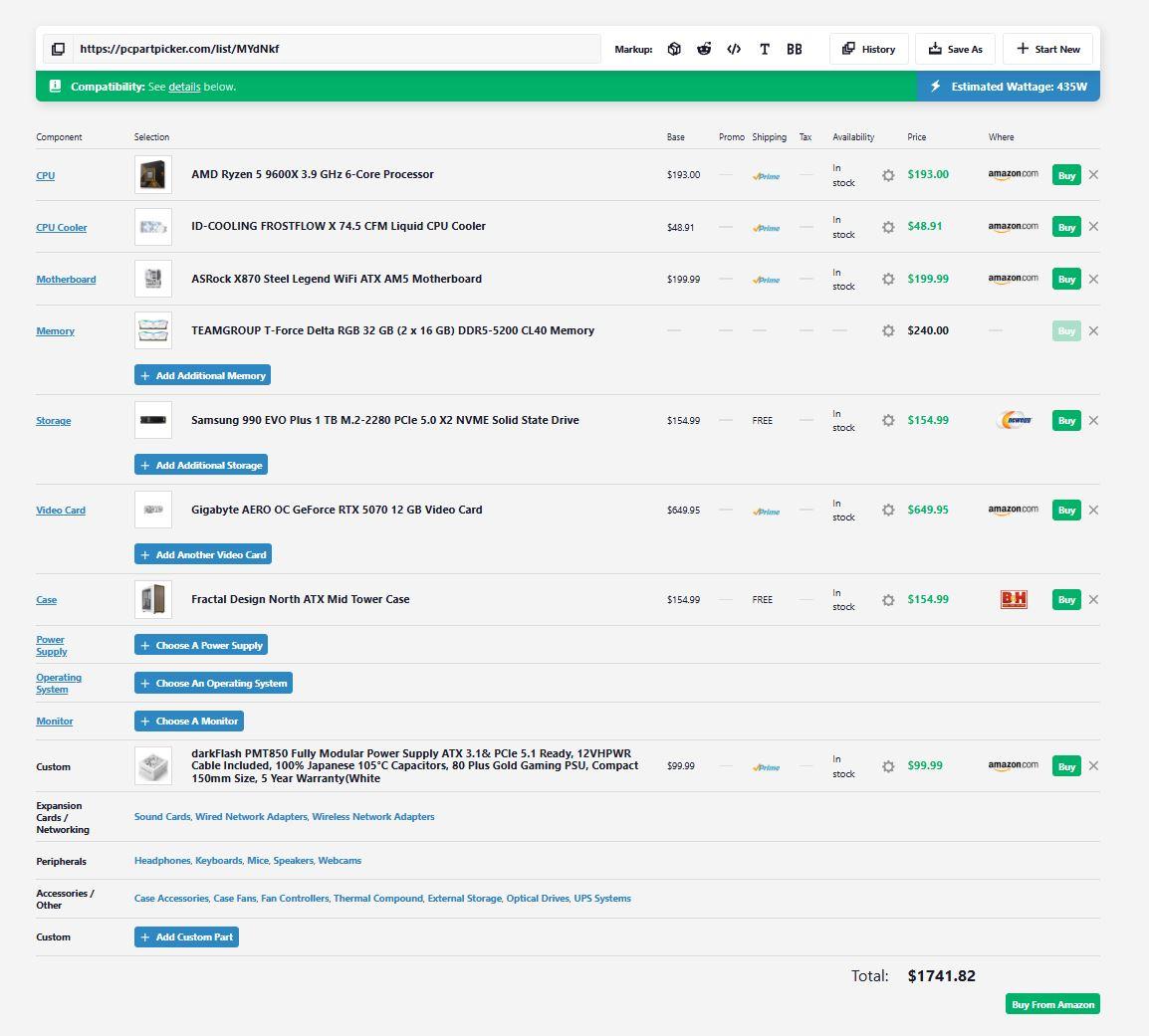Remove Gigabyte RTX 5070 from list
This screenshot has width=1149, height=1036.
[x=1093, y=510]
